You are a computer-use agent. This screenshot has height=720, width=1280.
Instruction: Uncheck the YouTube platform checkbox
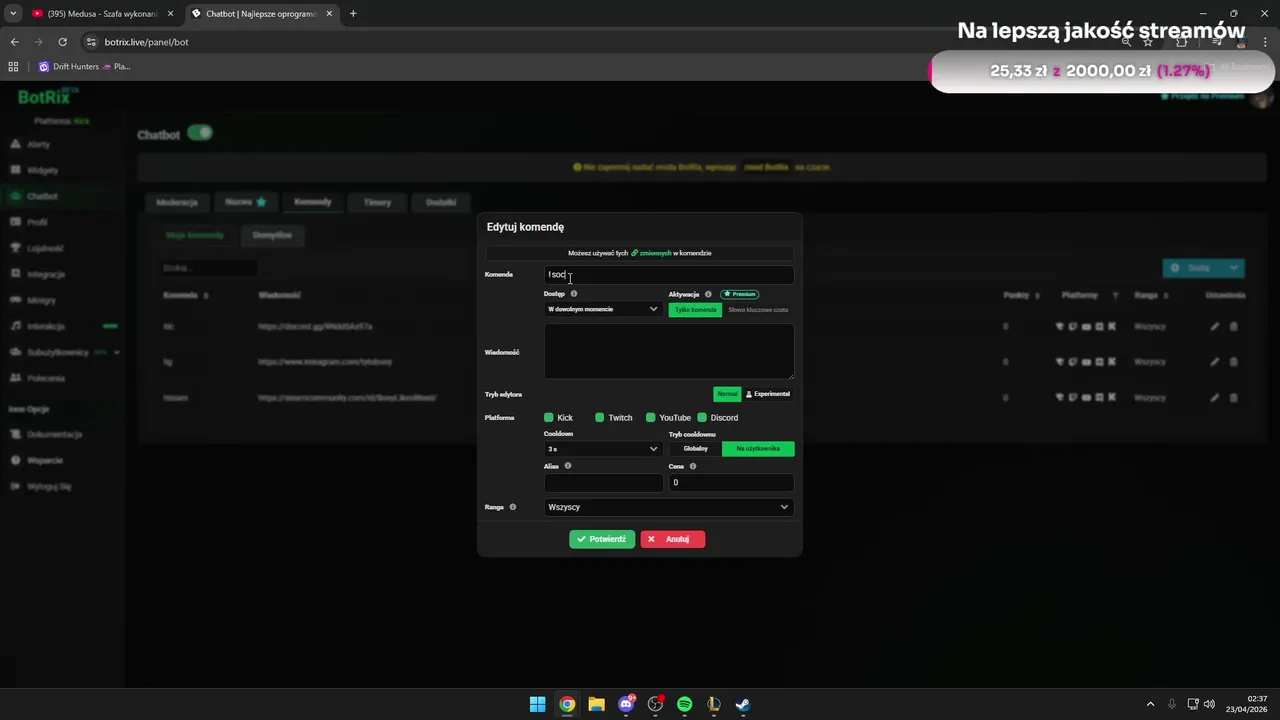[651, 417]
